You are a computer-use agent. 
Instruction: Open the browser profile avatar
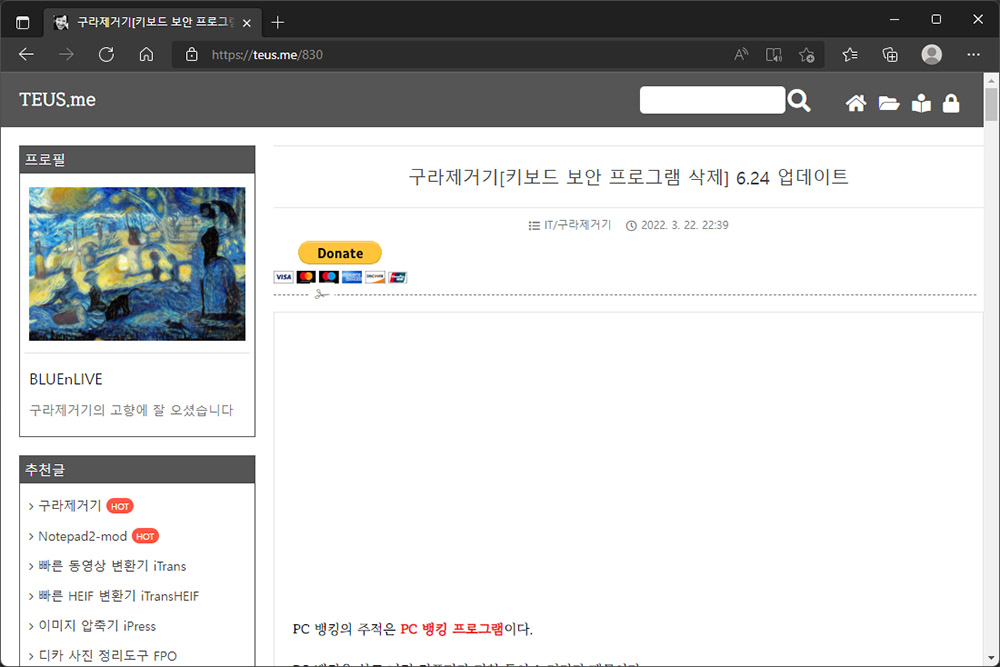pyautogui.click(x=932, y=55)
